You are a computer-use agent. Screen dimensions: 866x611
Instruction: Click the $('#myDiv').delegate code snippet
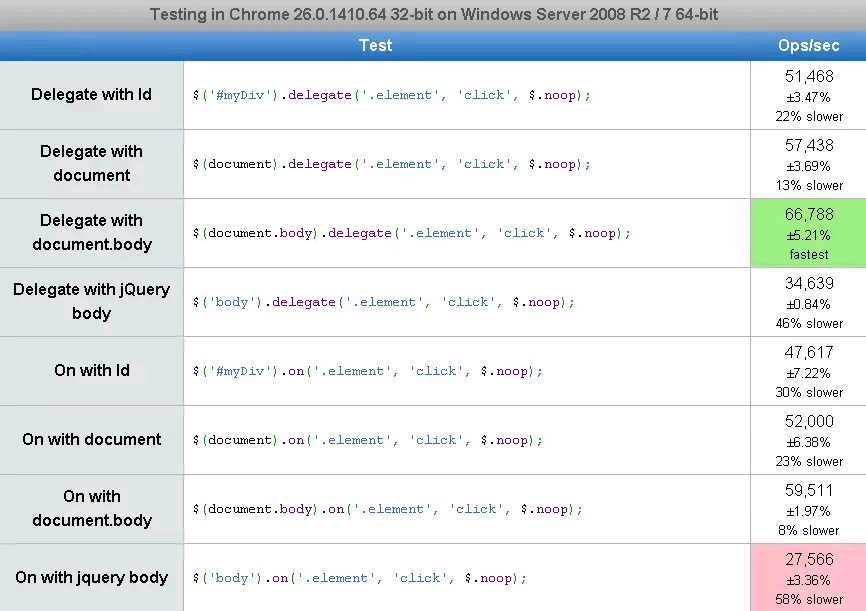pyautogui.click(x=391, y=96)
